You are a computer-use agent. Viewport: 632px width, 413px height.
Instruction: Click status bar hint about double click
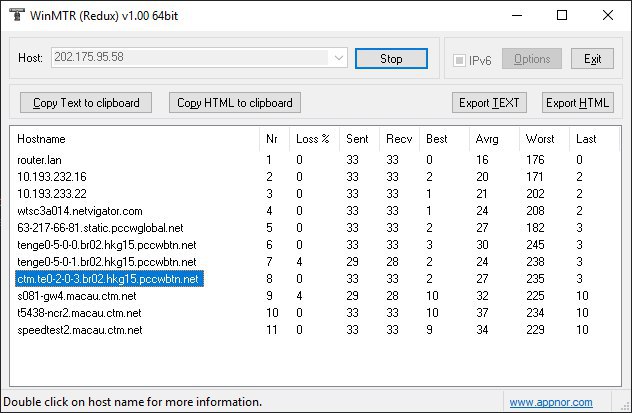click(133, 402)
